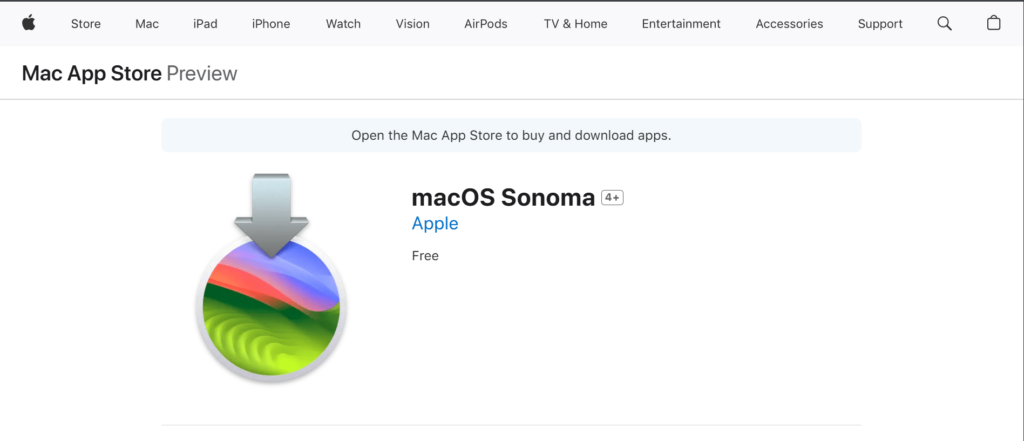Click the Free price label
The height and width of the screenshot is (441, 1024).
(x=425, y=255)
